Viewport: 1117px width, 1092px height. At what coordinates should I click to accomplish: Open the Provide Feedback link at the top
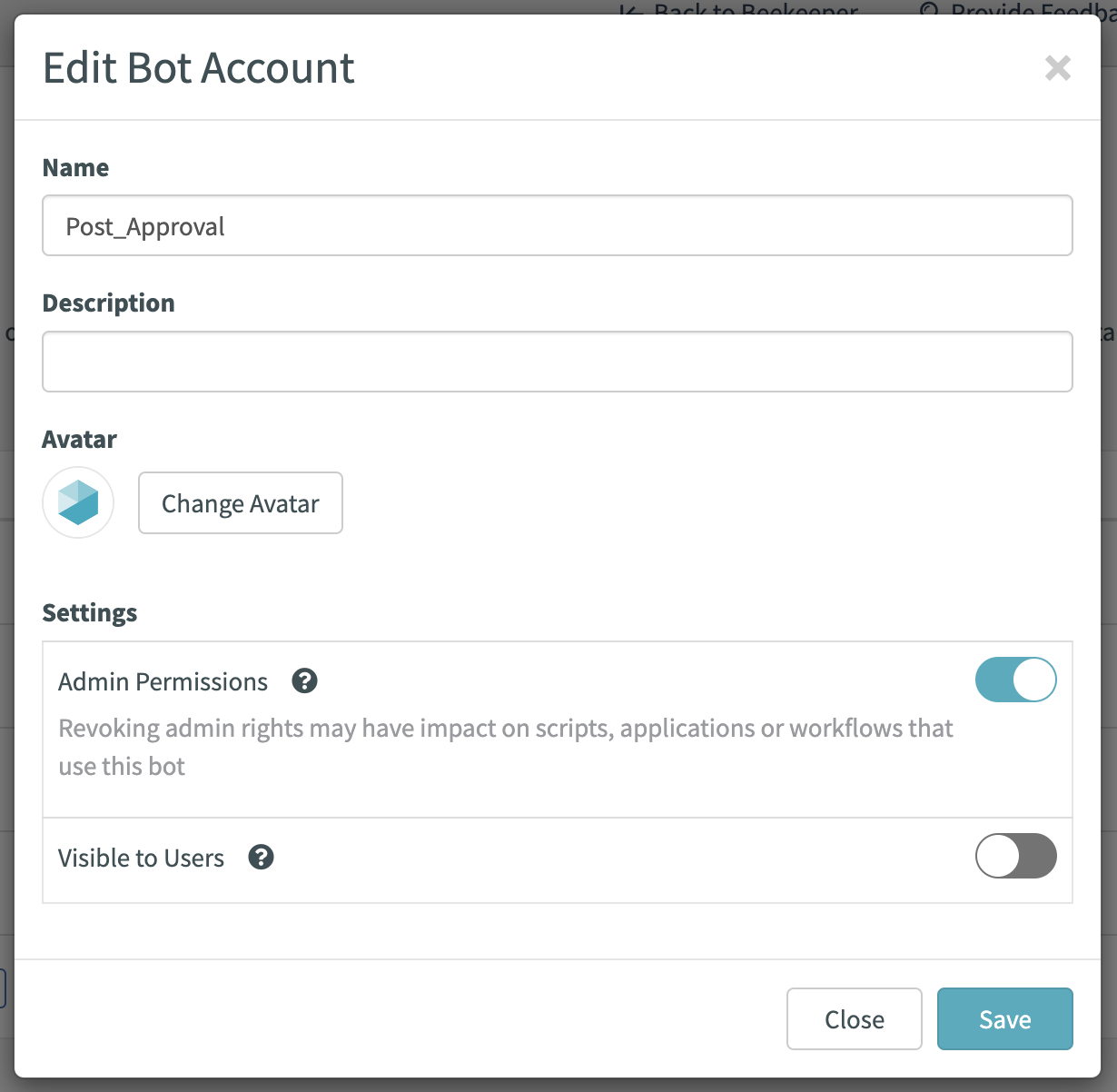[1018, 9]
